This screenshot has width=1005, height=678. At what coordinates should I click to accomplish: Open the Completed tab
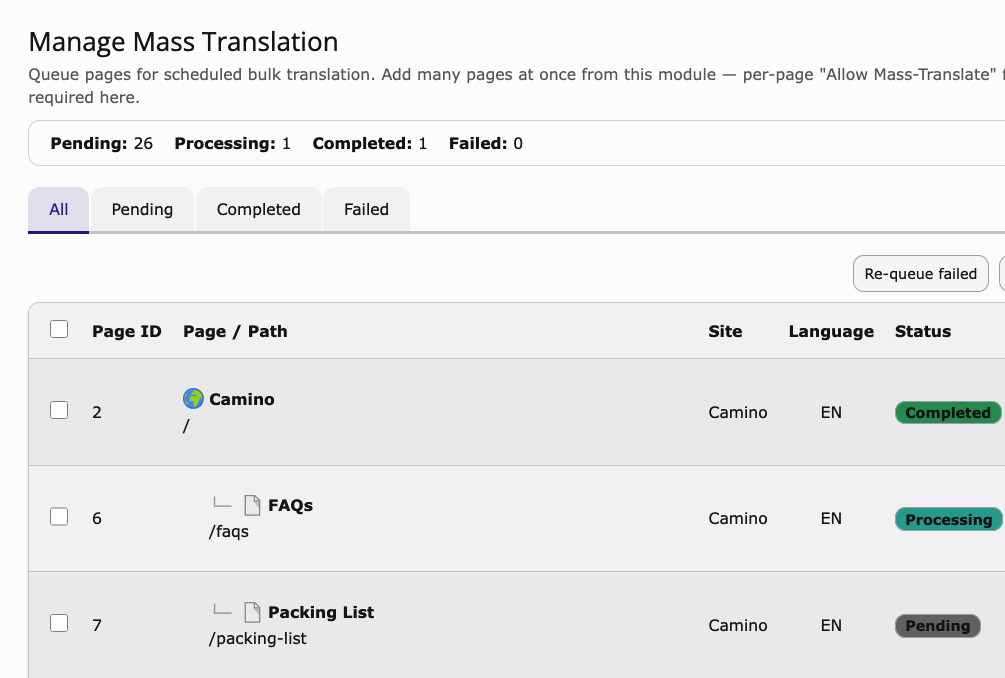point(258,210)
